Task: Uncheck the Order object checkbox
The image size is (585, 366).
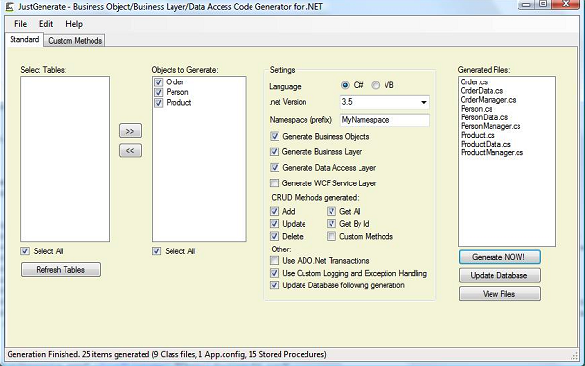Action: point(159,82)
